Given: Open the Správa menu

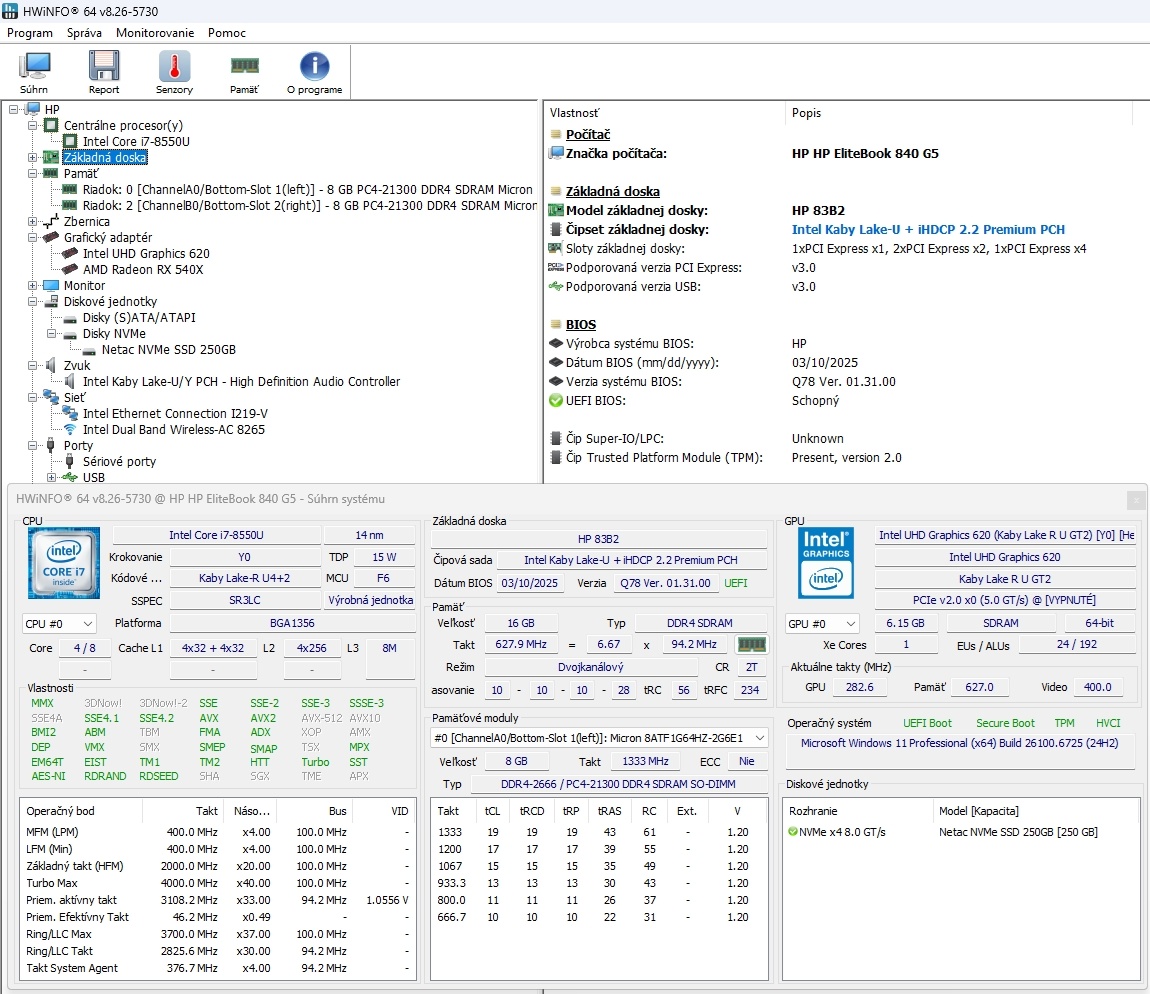Looking at the screenshot, I should (x=84, y=33).
